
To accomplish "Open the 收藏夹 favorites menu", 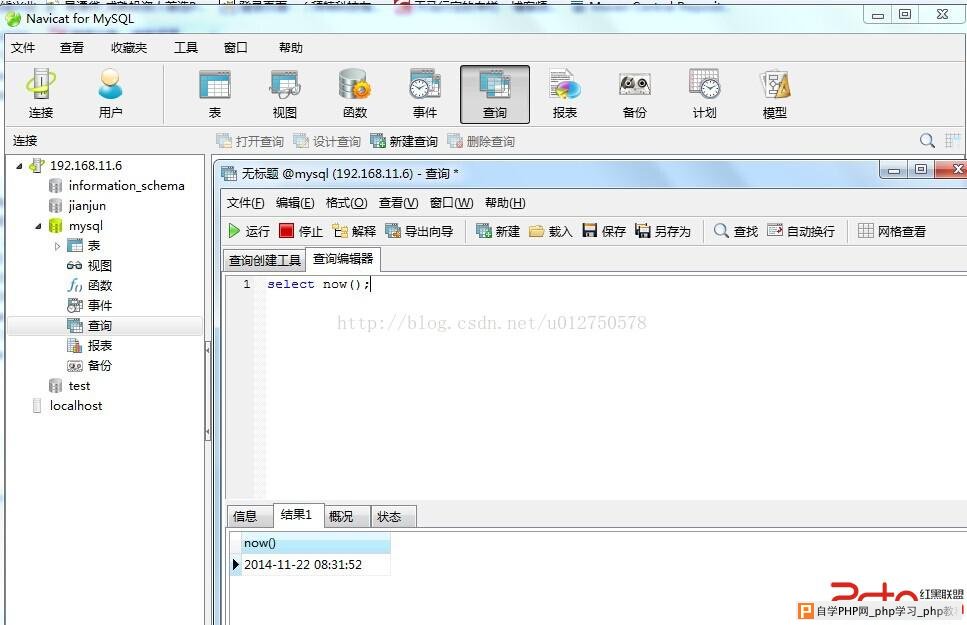I will click(129, 48).
